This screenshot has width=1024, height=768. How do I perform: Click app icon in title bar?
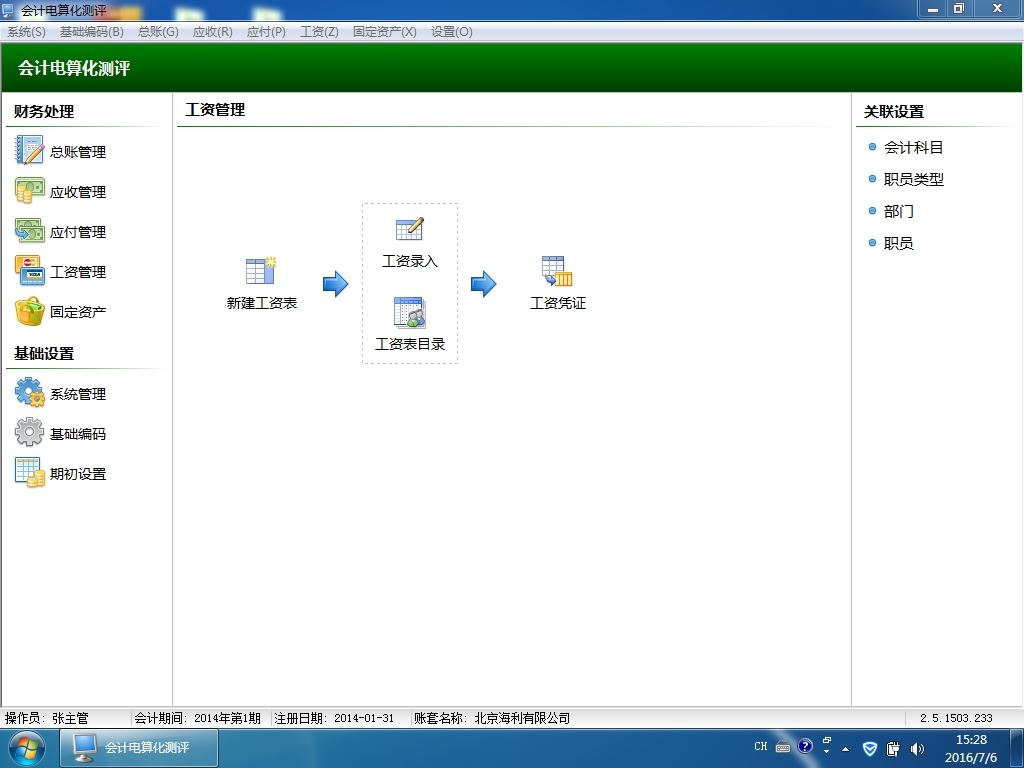[x=8, y=10]
